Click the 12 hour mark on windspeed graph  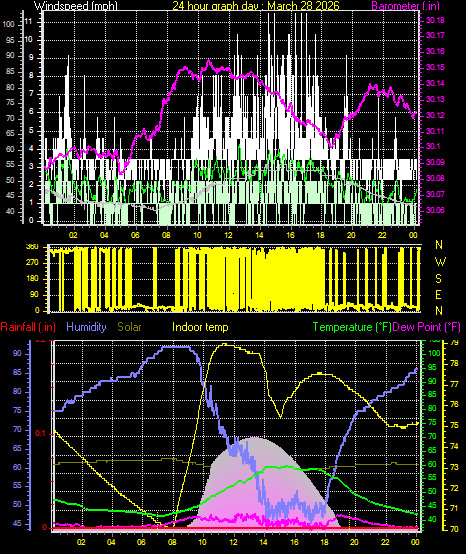pos(229,235)
